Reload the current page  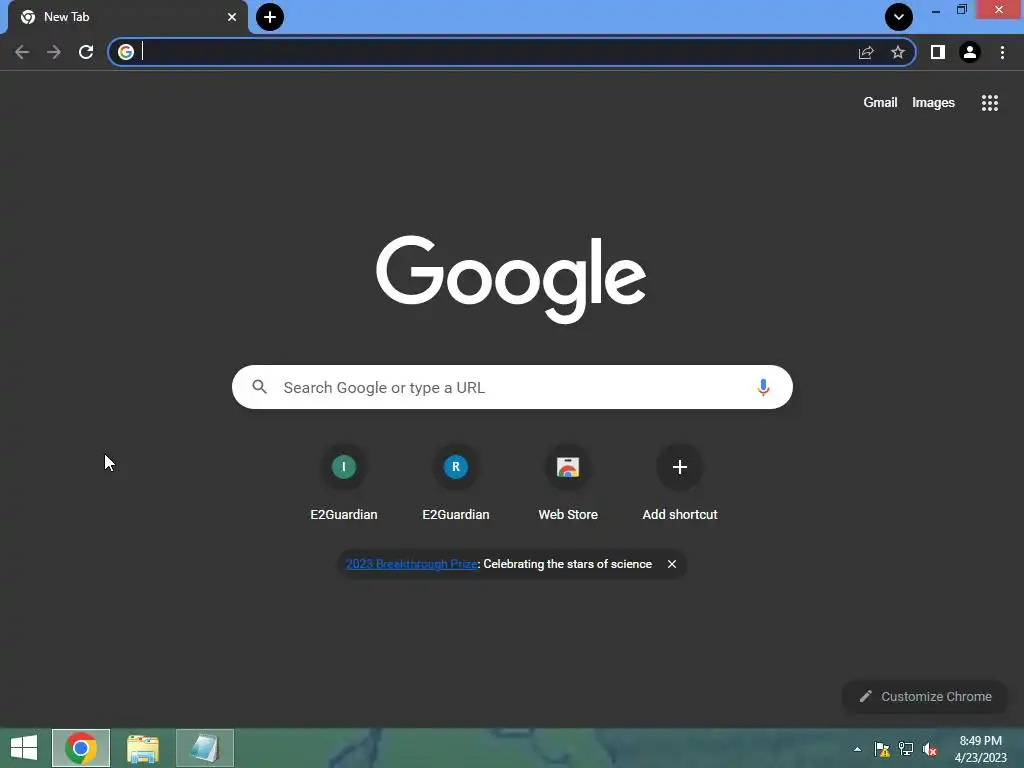click(86, 52)
